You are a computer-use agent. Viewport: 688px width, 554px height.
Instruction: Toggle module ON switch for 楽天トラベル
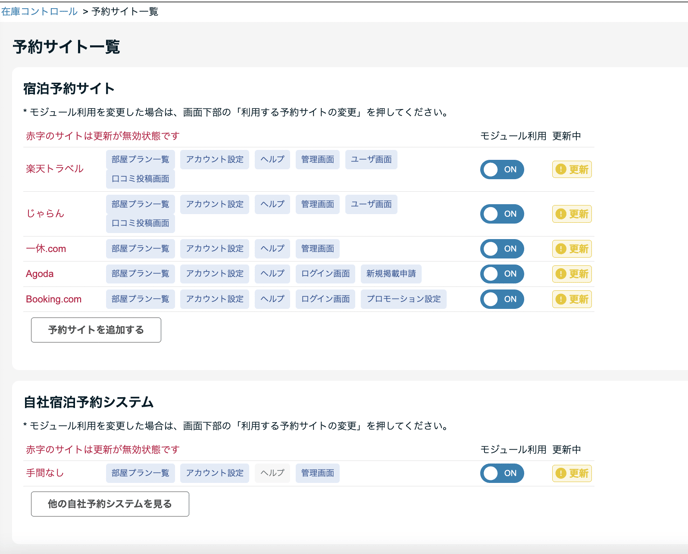501,170
